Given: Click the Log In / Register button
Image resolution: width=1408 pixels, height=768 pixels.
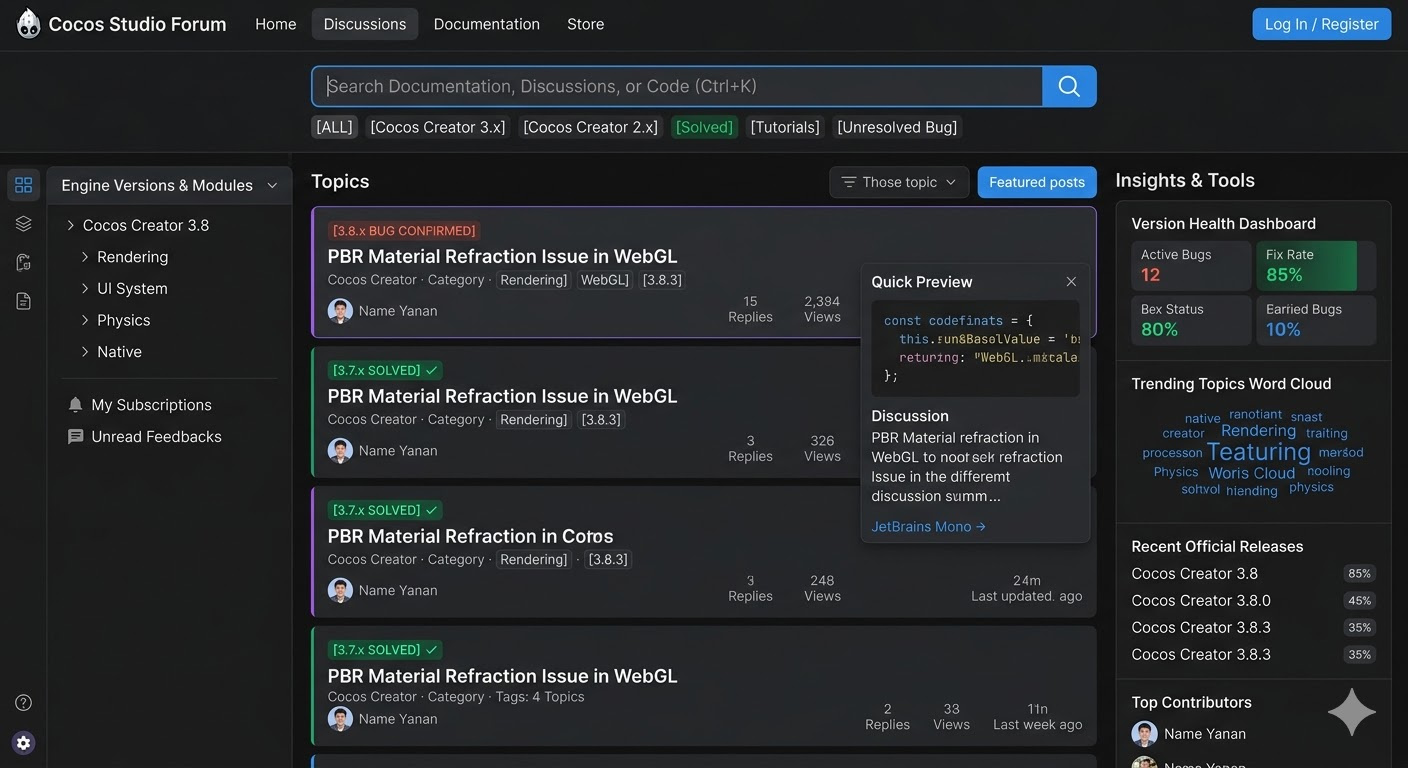Looking at the screenshot, I should pos(1321,24).
